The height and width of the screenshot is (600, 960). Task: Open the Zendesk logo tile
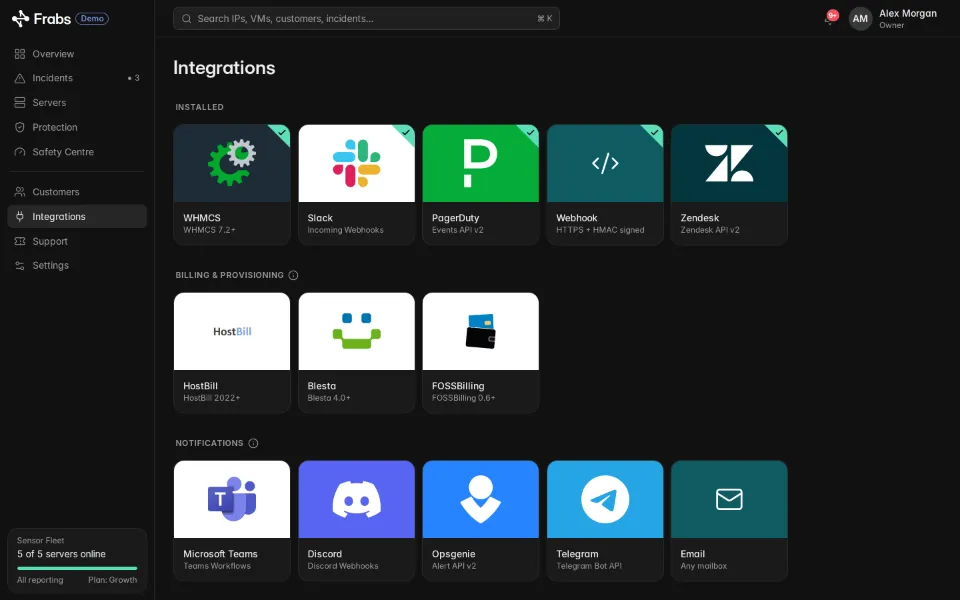point(729,163)
